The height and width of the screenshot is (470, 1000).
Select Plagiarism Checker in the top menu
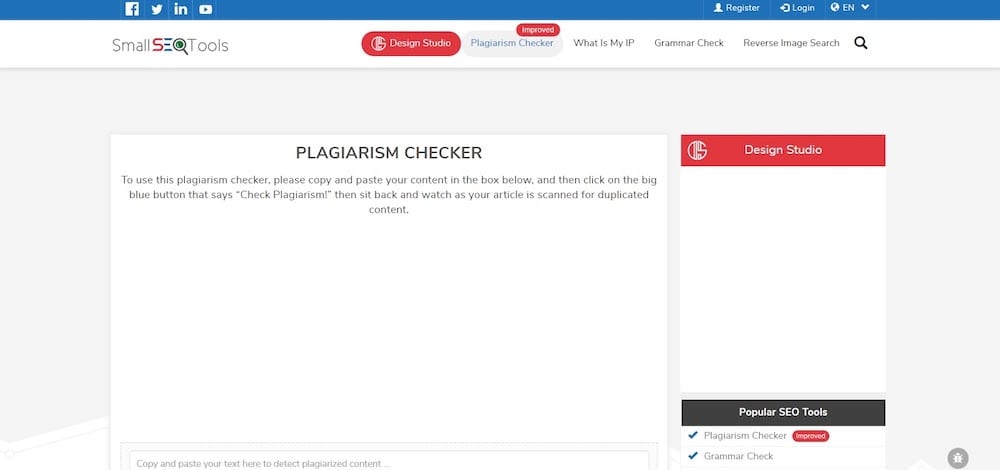tap(512, 43)
